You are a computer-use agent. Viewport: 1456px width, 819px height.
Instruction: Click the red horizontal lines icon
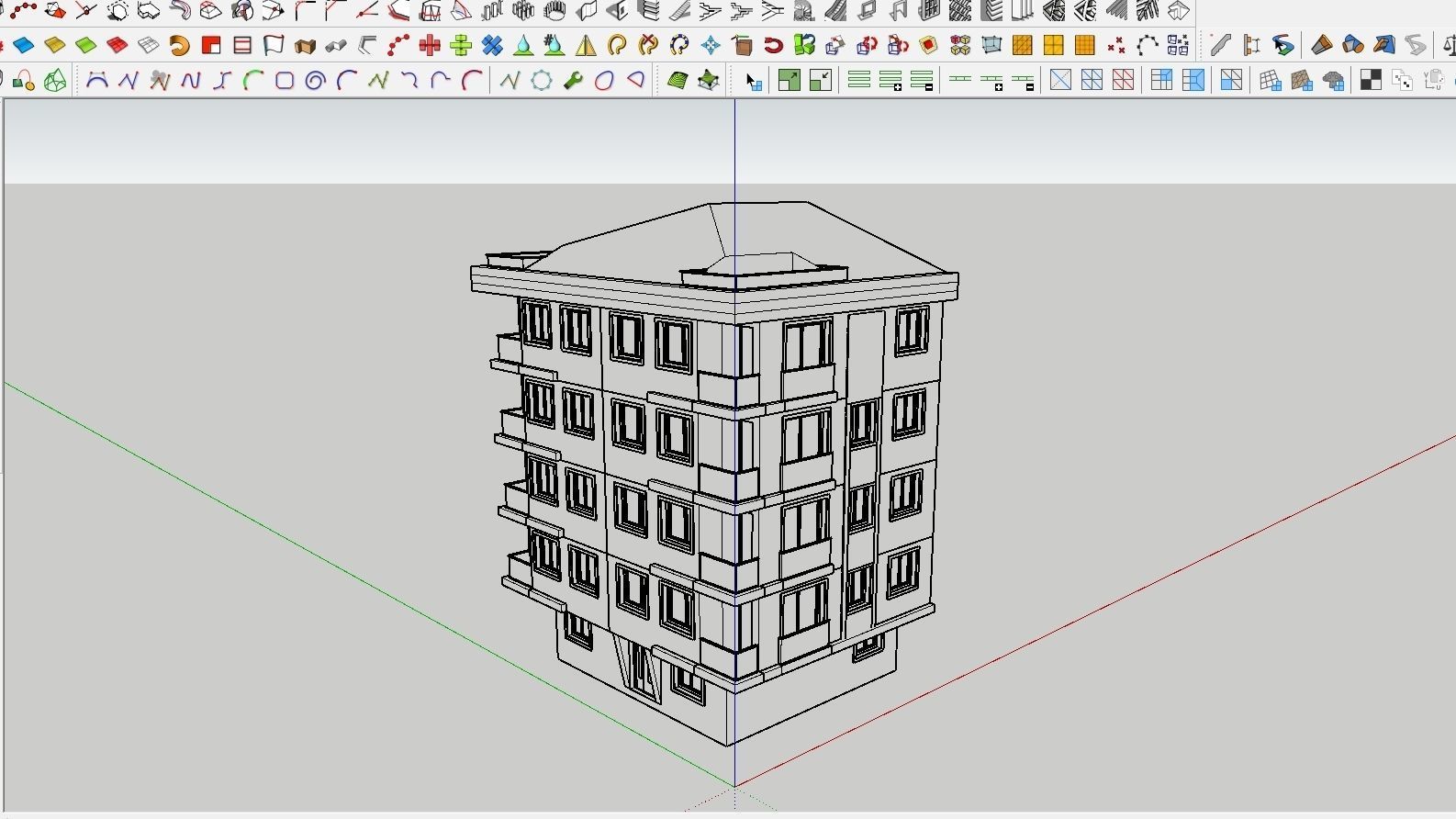242,45
